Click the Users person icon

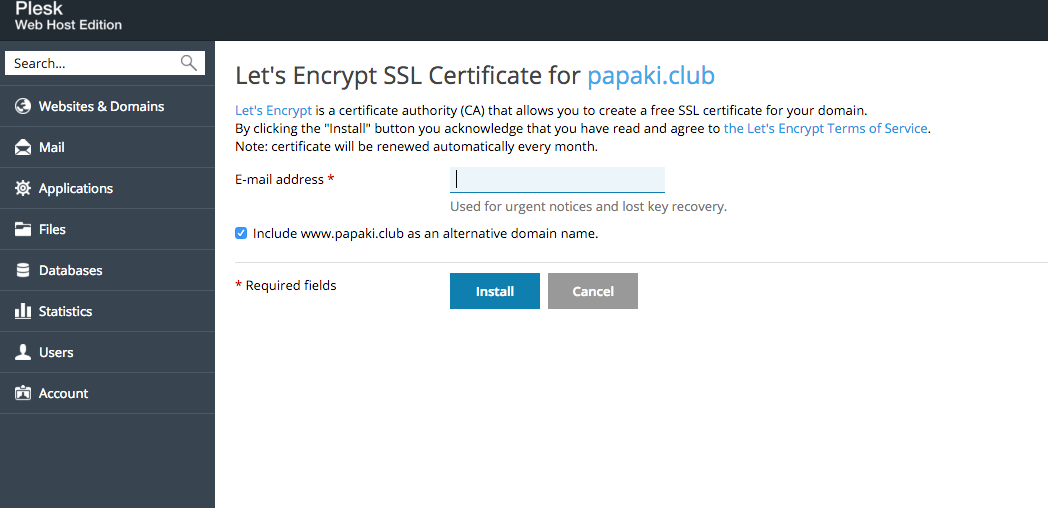click(23, 352)
